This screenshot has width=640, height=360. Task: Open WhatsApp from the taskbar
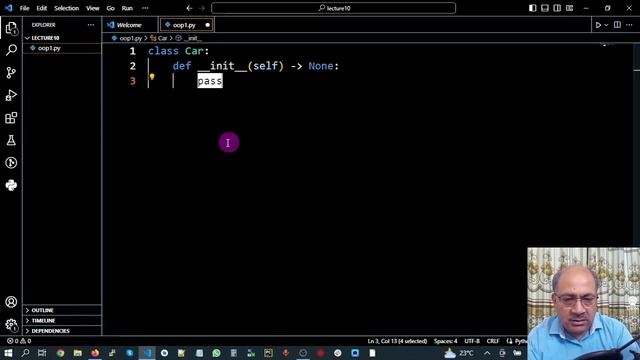(x=216, y=353)
